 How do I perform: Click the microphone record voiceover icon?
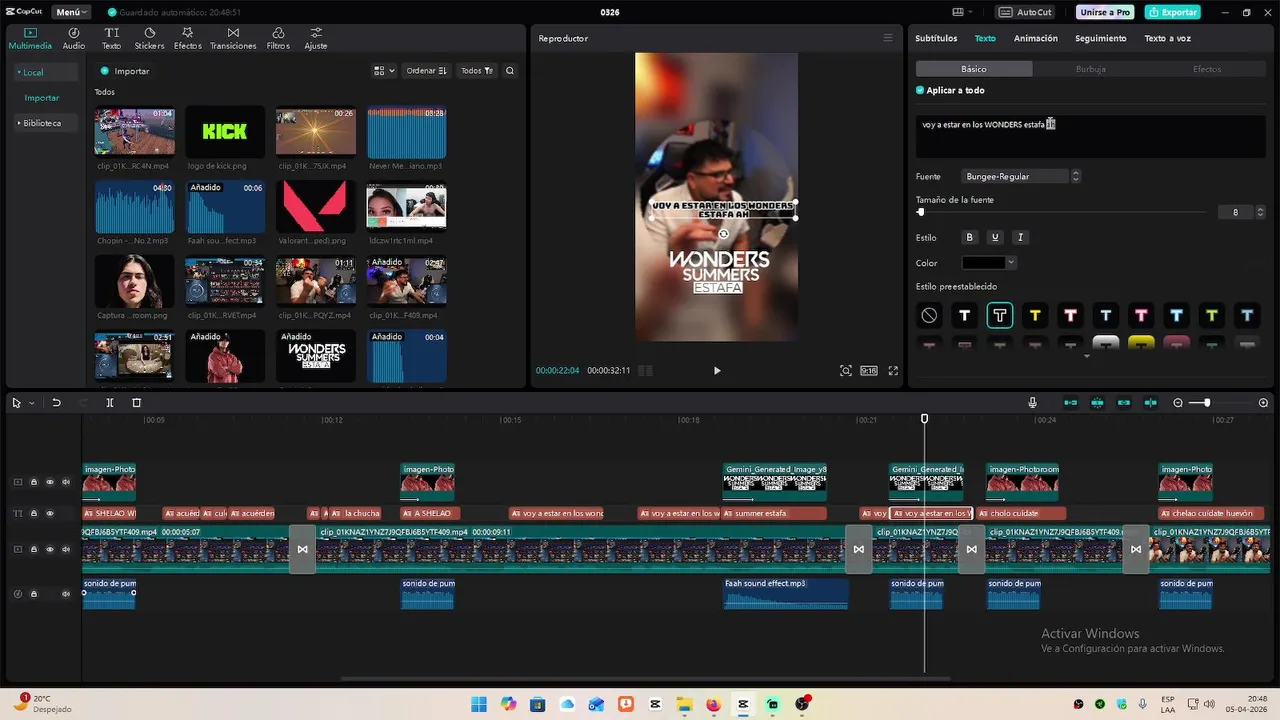point(1032,403)
